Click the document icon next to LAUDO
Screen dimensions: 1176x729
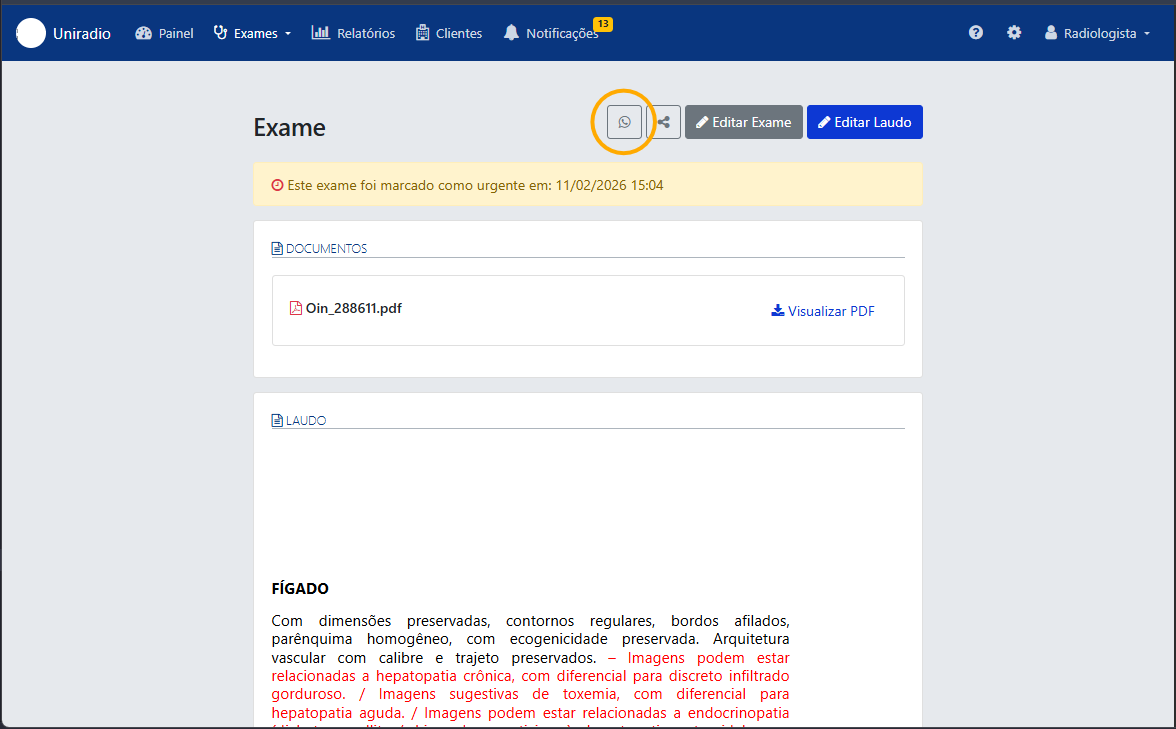click(x=277, y=420)
